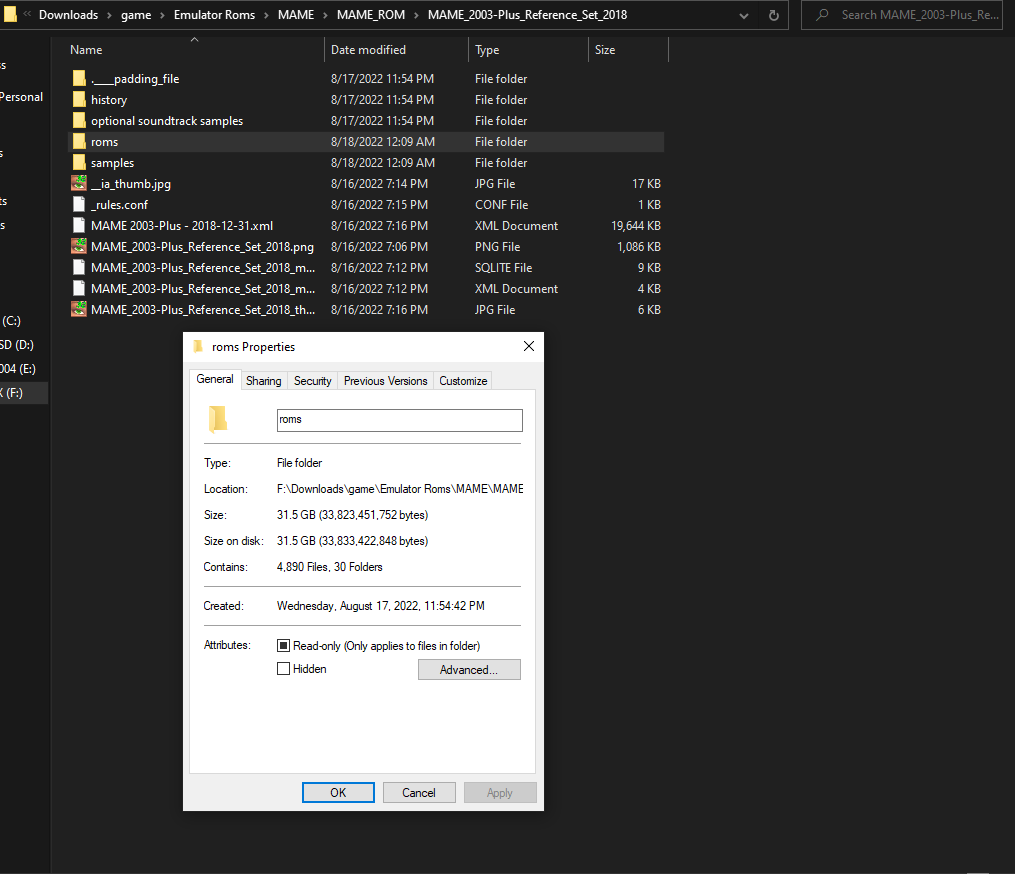This screenshot has height=874, width=1015.
Task: Open the address bar history dropdown
Action: [744, 16]
